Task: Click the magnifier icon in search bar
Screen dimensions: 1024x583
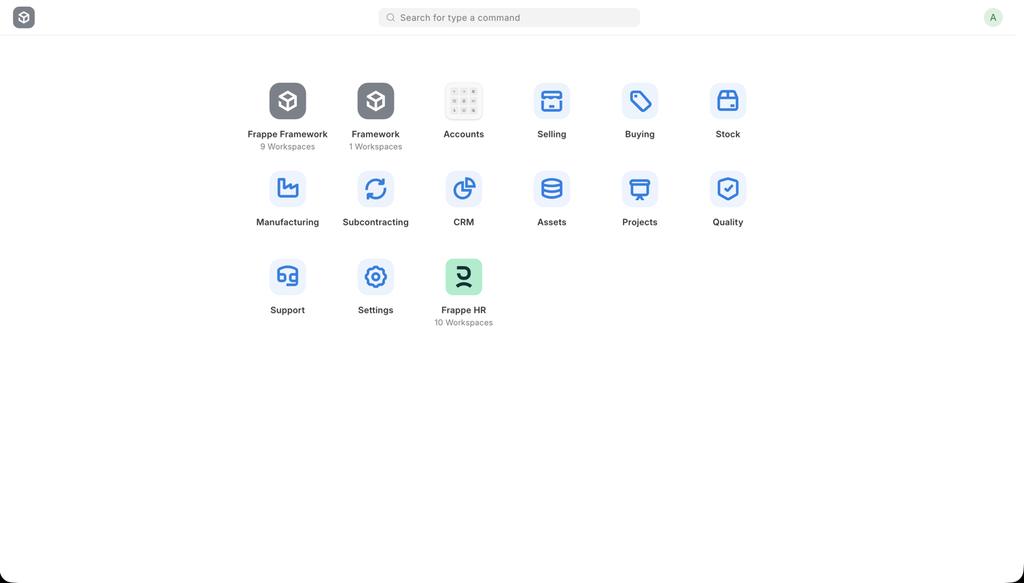Action: click(x=391, y=18)
